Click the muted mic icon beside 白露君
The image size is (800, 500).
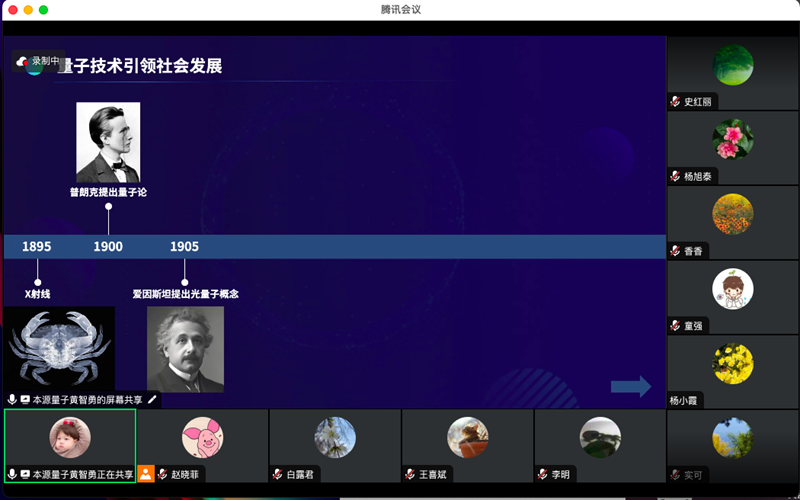pyautogui.click(x=278, y=474)
